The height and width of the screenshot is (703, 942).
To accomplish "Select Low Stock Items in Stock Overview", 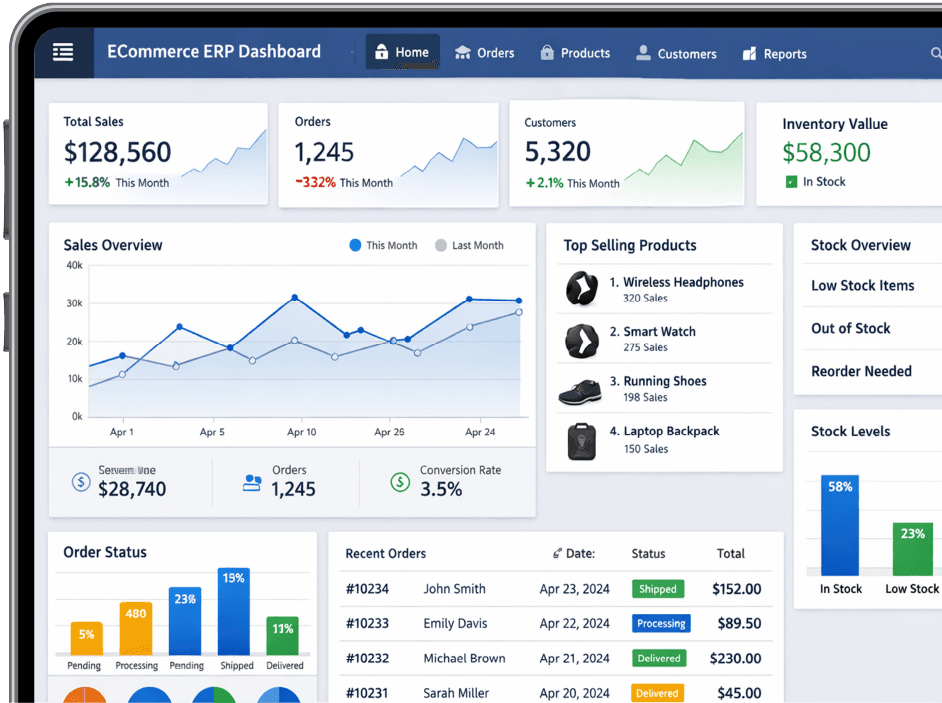I will [x=863, y=285].
